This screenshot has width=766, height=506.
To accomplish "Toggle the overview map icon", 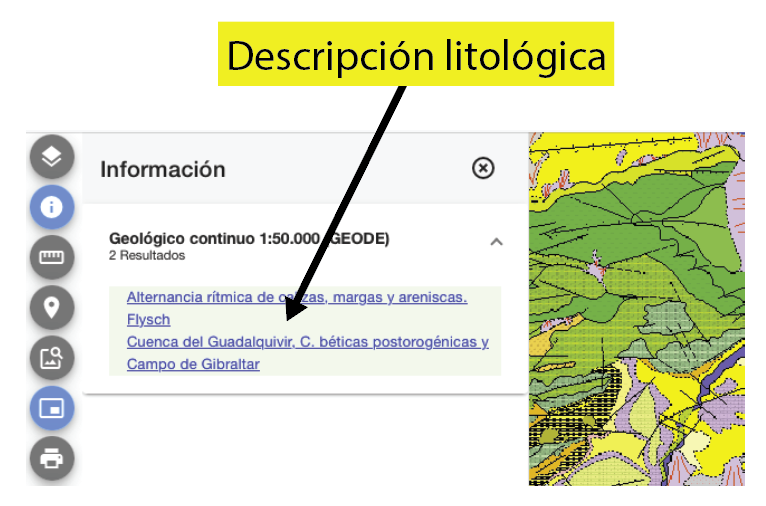I will pos(52,408).
